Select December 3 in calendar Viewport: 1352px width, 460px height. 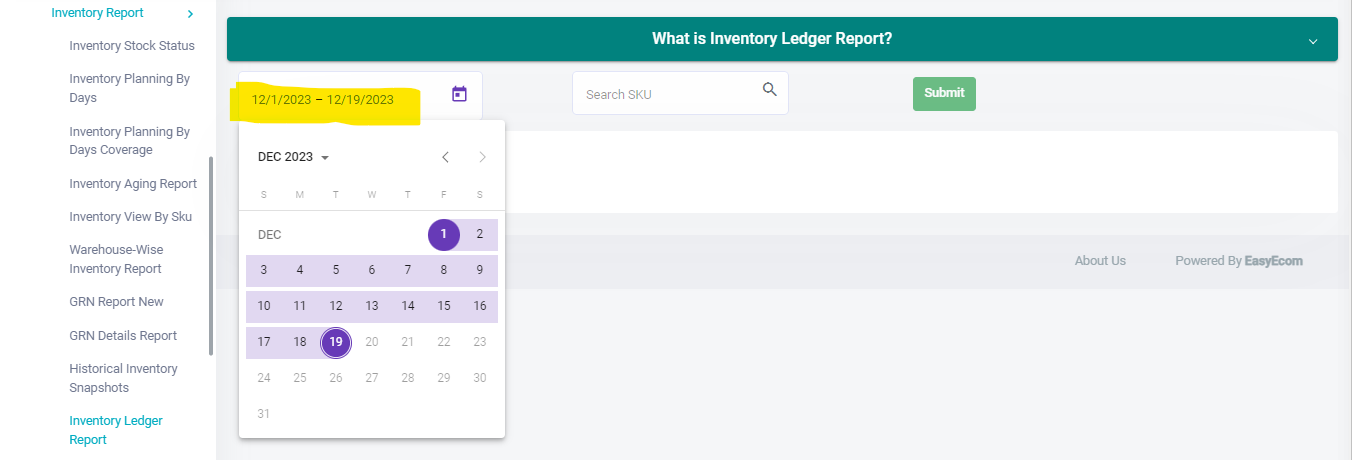(x=264, y=270)
